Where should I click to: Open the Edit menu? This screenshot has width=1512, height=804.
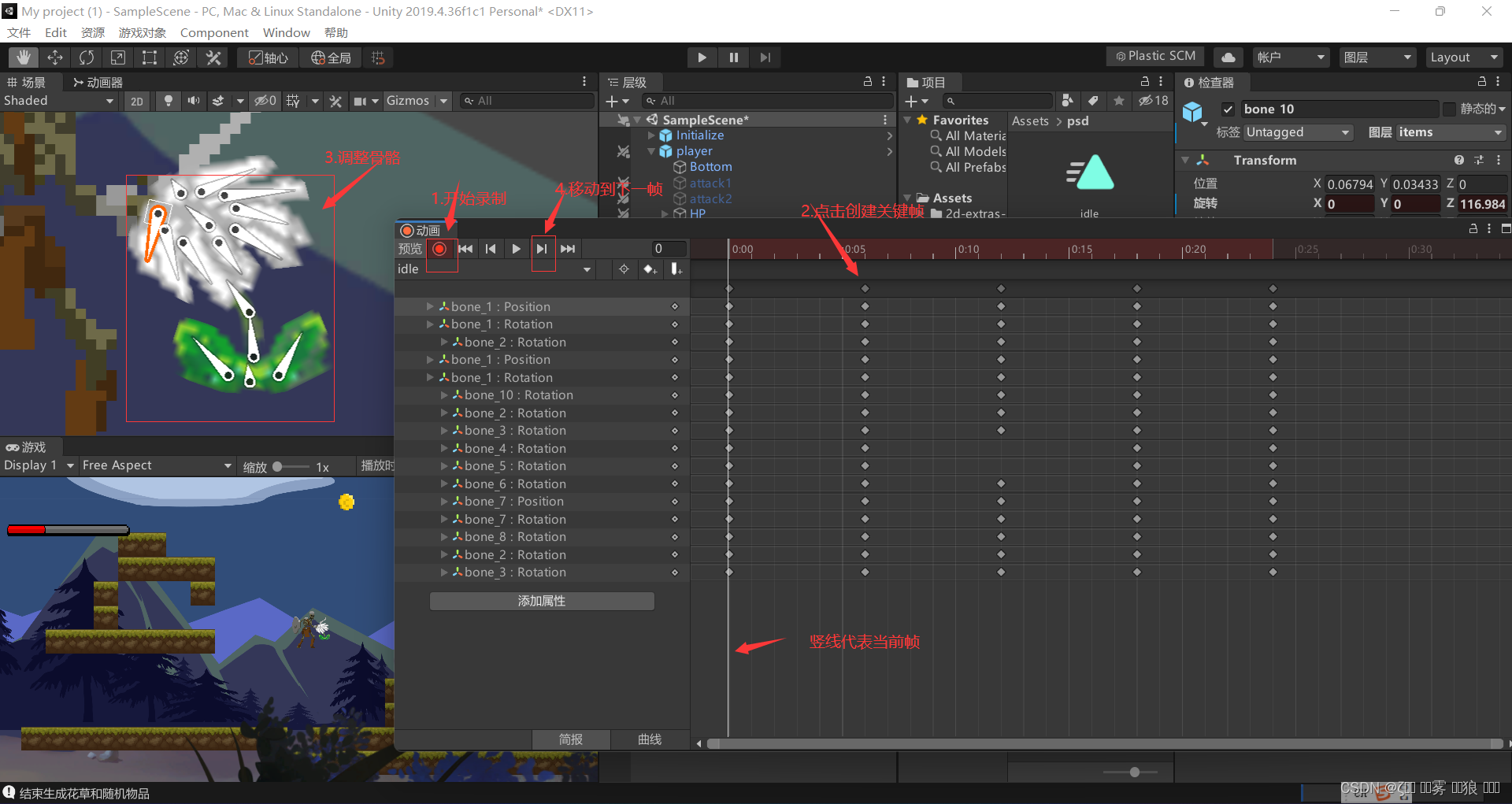coord(56,32)
